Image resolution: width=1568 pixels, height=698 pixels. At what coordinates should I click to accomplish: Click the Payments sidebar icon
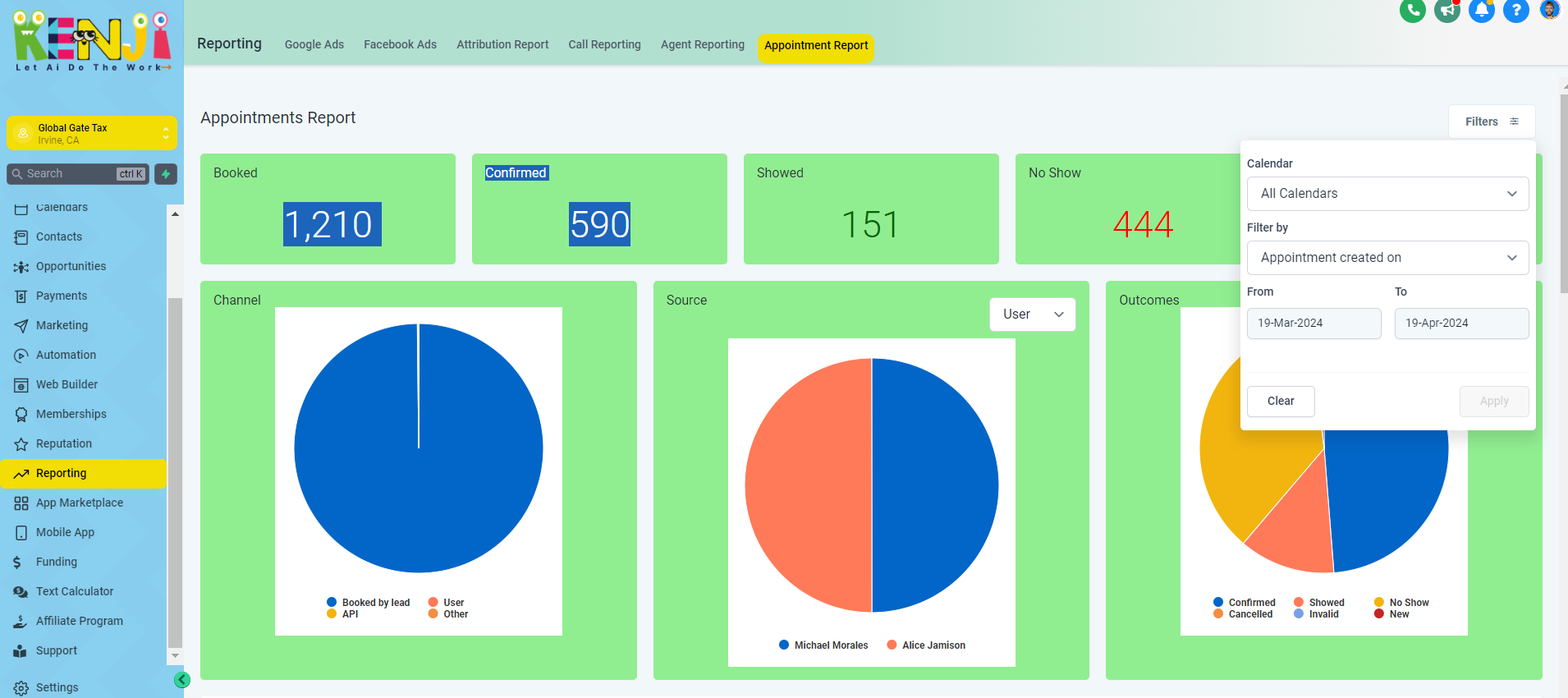pyautogui.click(x=21, y=296)
